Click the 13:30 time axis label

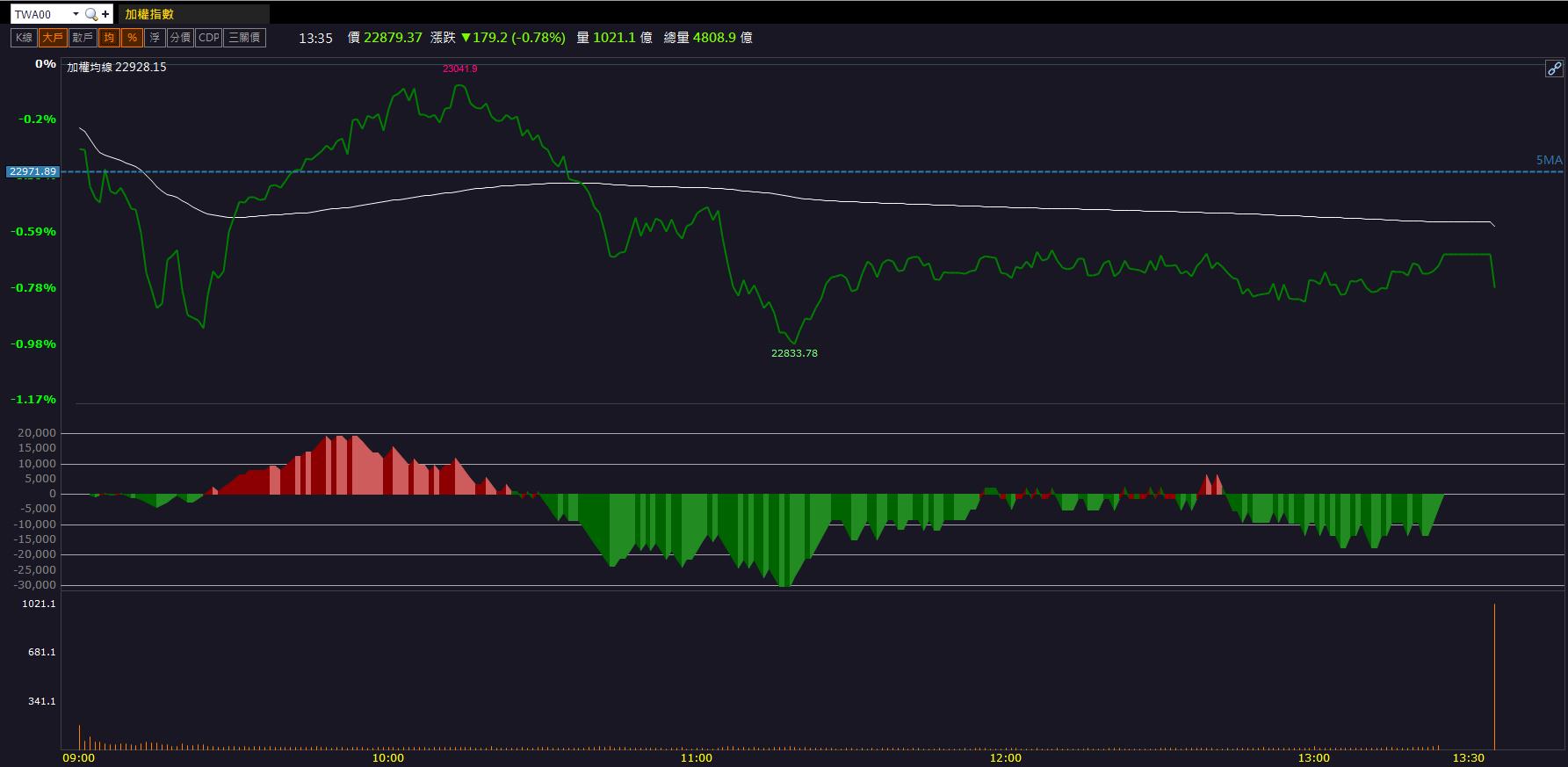pyautogui.click(x=1469, y=757)
